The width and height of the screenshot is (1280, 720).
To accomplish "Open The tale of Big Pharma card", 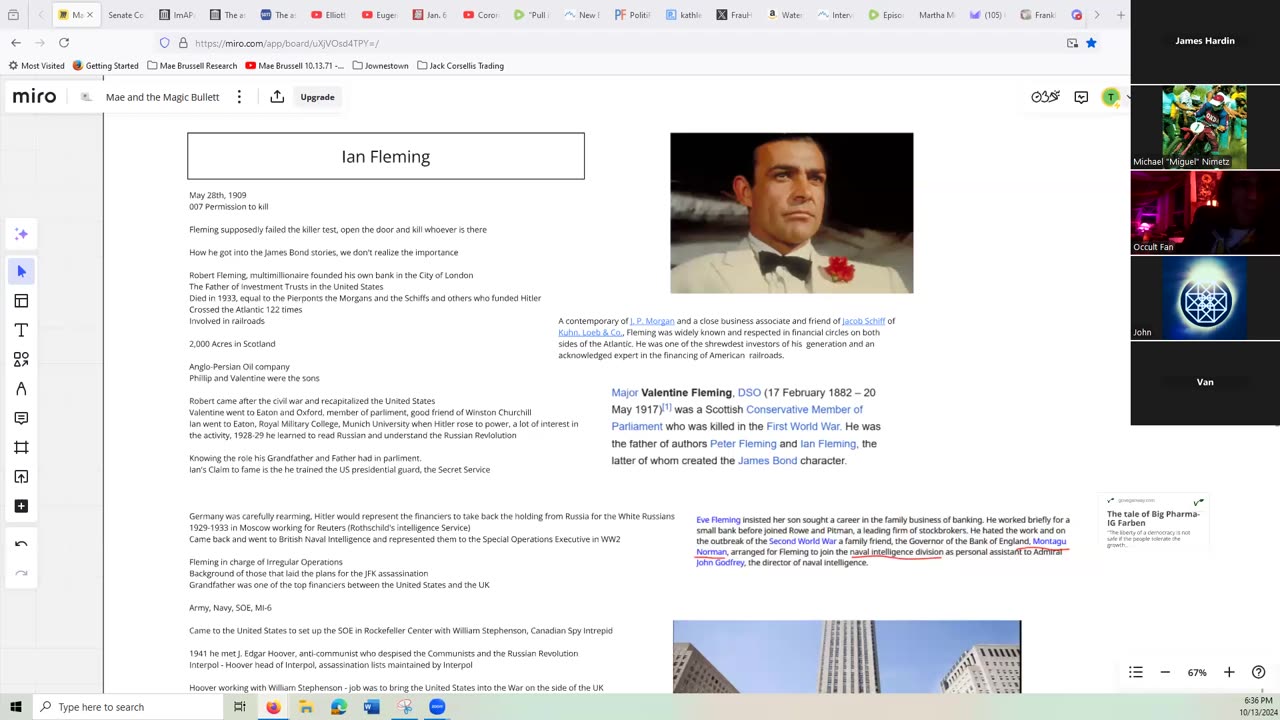I will pos(1153,522).
